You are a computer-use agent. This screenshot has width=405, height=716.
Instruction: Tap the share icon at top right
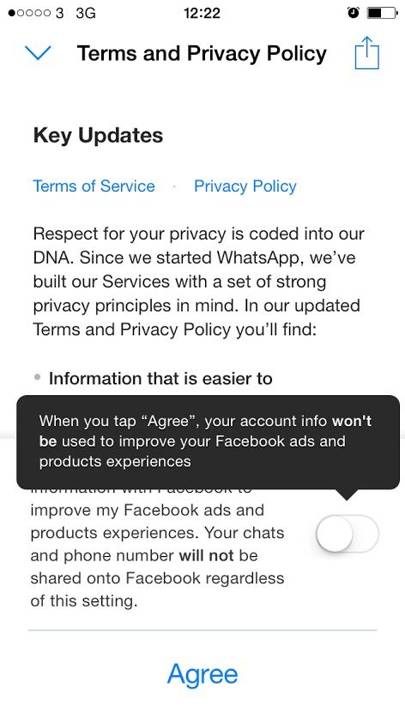pyautogui.click(x=367, y=53)
